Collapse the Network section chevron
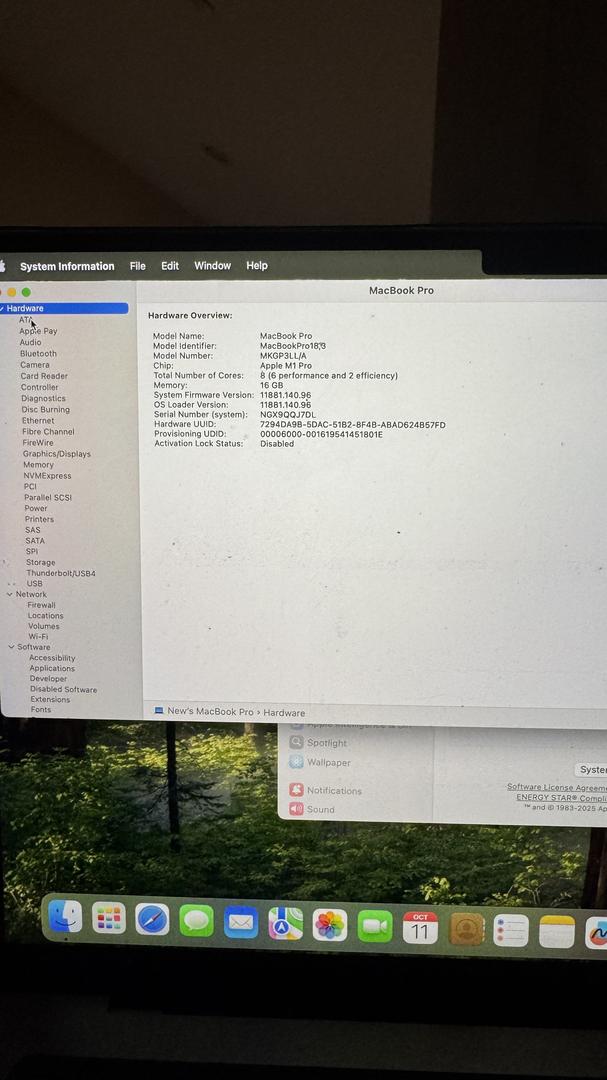This screenshot has width=607, height=1080. tap(10, 594)
